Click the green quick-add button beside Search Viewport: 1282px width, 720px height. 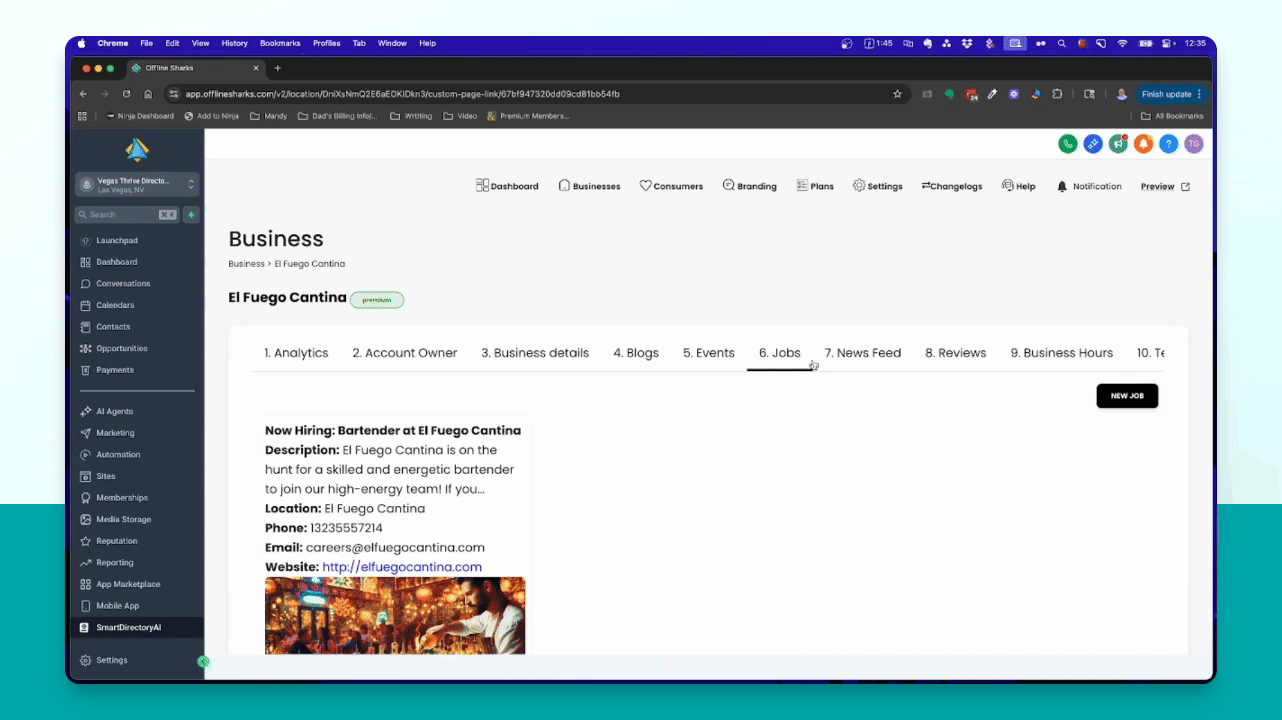point(190,215)
